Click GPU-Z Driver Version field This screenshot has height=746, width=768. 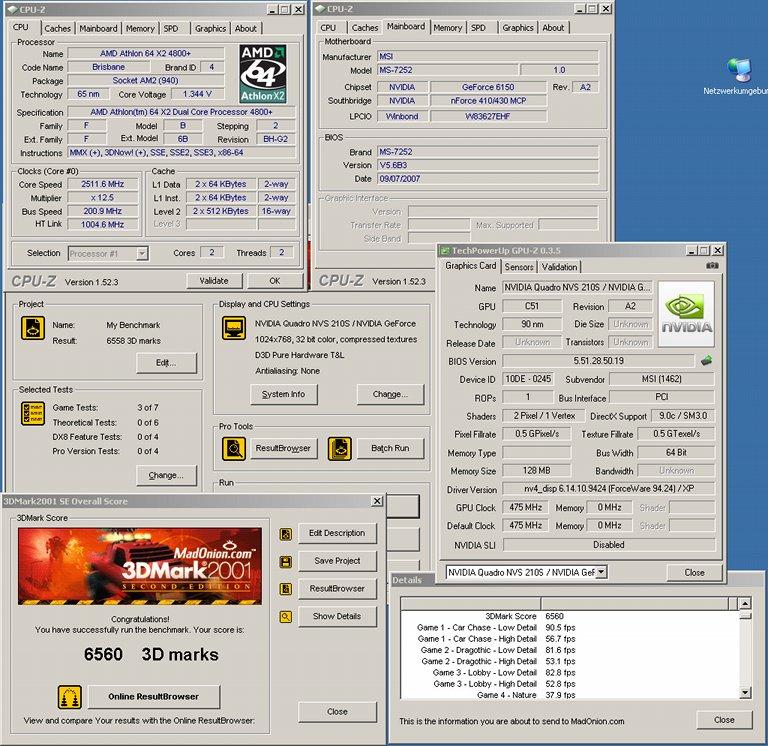click(x=608, y=488)
